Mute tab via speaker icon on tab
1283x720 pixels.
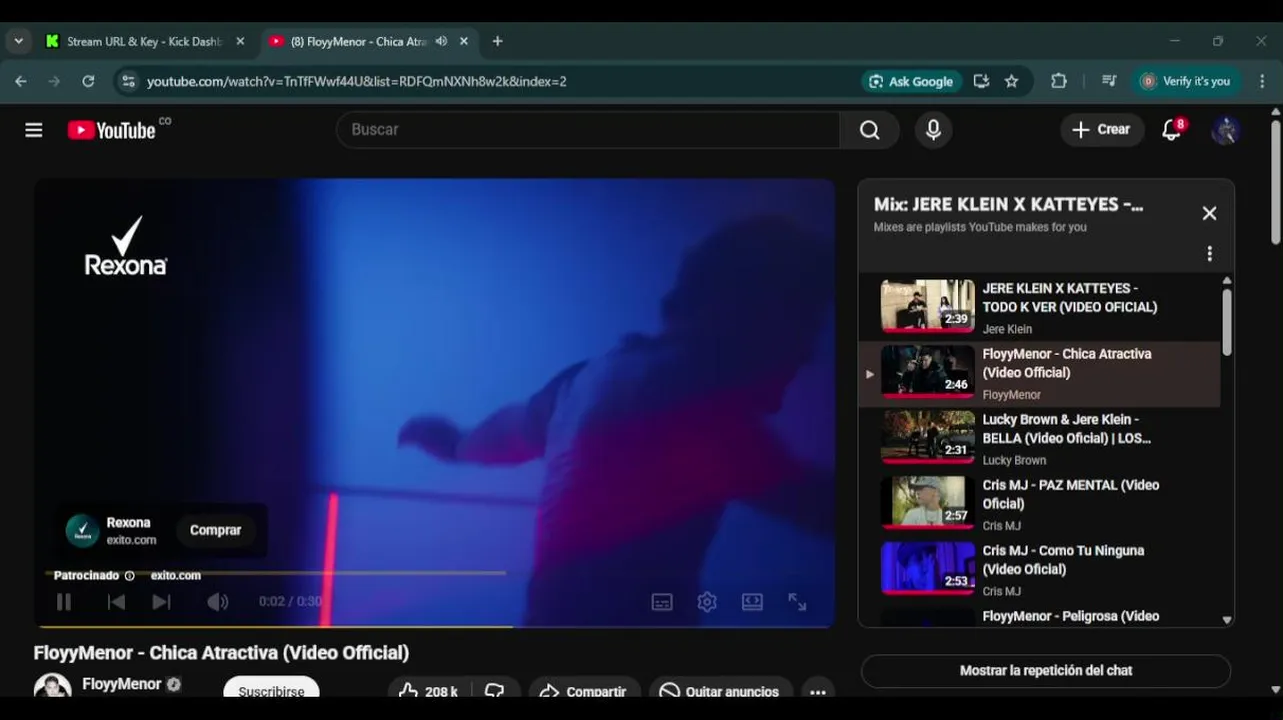(441, 41)
